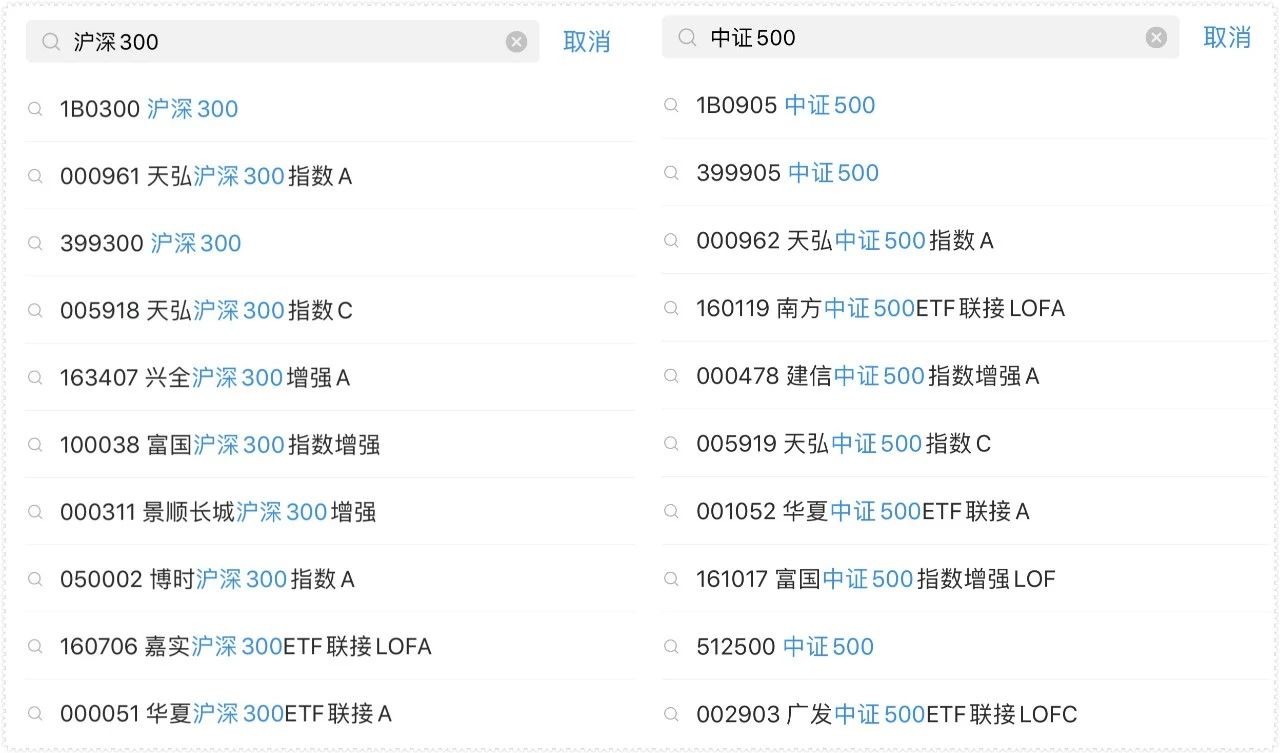
Task: Choose 100038 富国沪深300指数增强
Action: [x=220, y=445]
